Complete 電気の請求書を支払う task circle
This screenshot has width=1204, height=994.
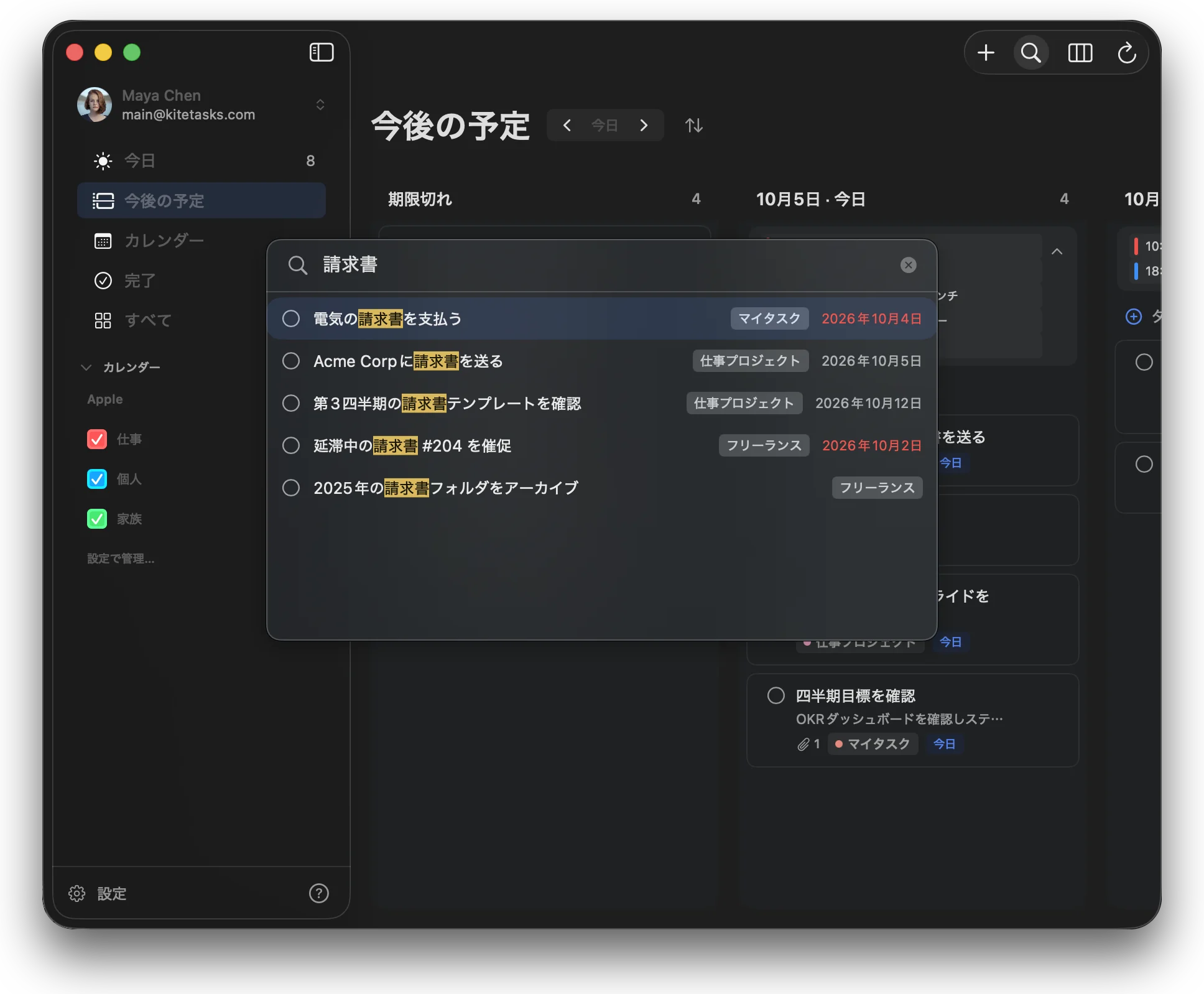click(x=291, y=318)
